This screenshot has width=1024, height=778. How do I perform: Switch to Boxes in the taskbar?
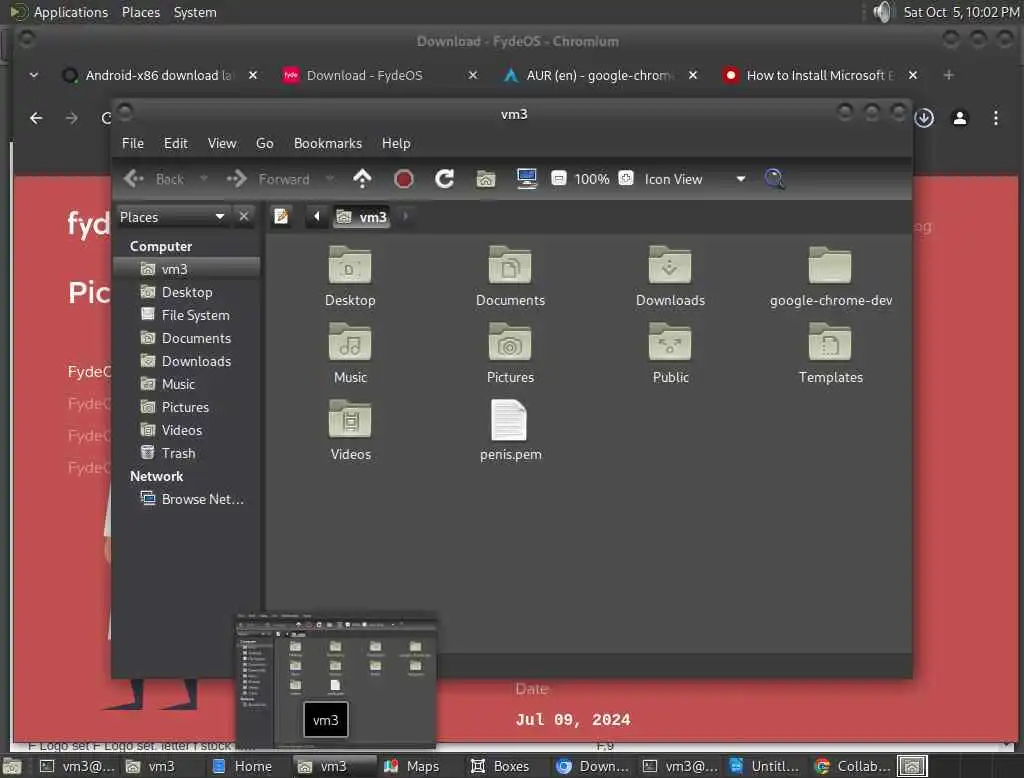point(500,766)
